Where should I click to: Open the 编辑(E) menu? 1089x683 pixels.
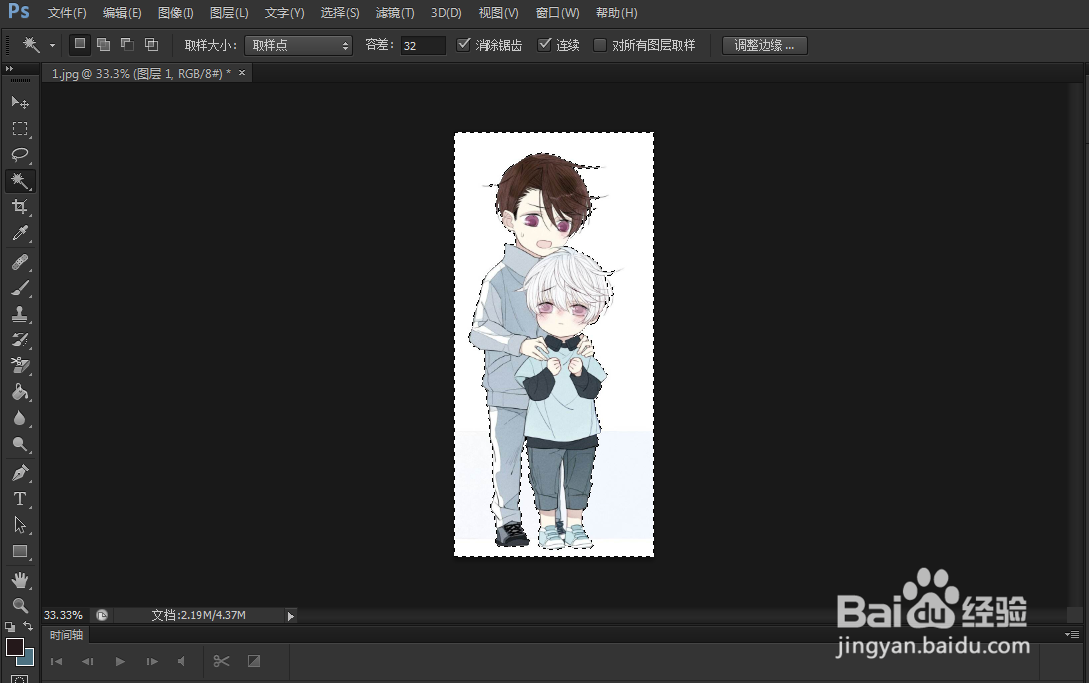point(122,13)
